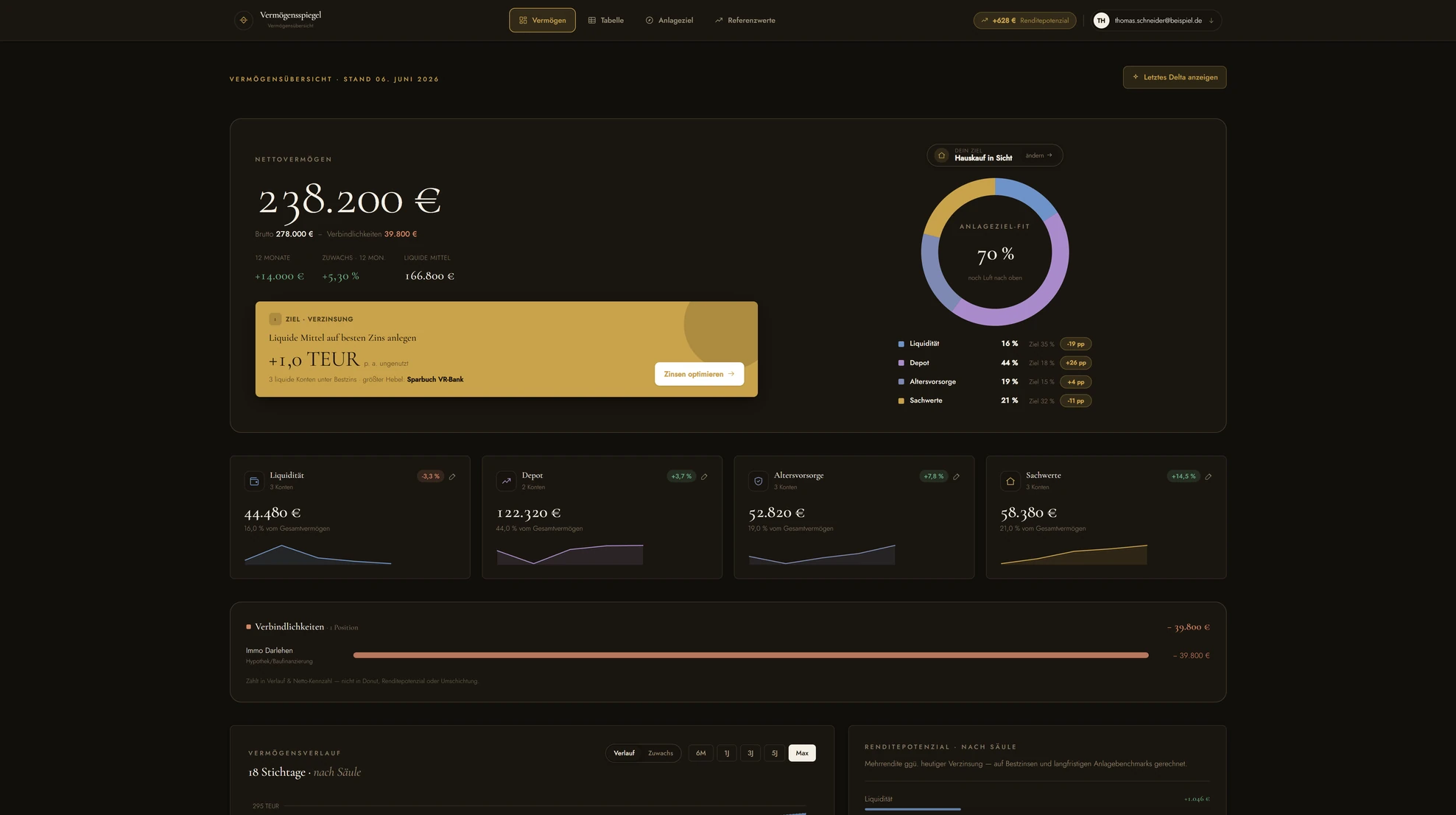Viewport: 1456px width, 815px height.
Task: Click Letztes Delta anzeigen button
Action: coord(1174,77)
